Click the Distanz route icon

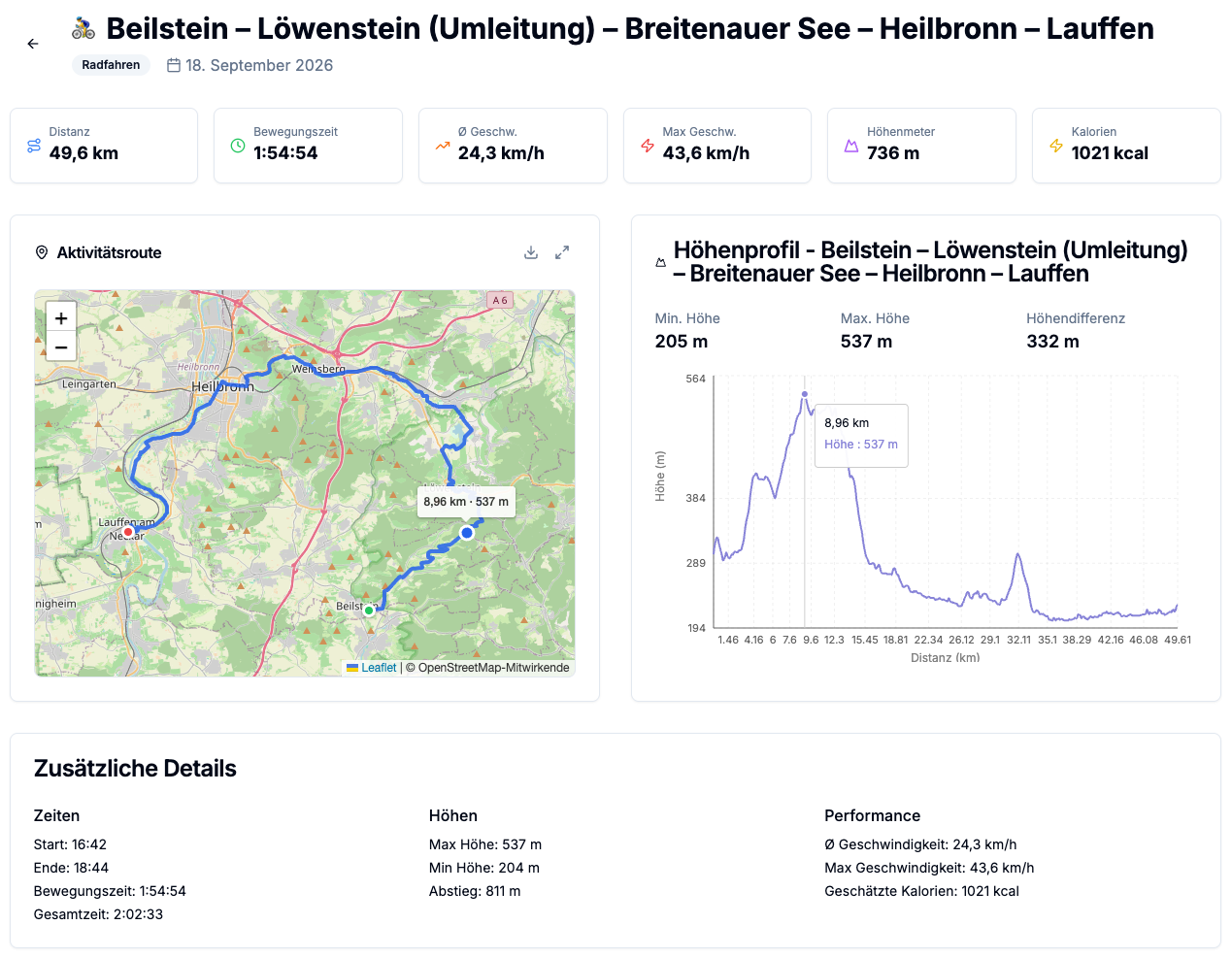34,146
